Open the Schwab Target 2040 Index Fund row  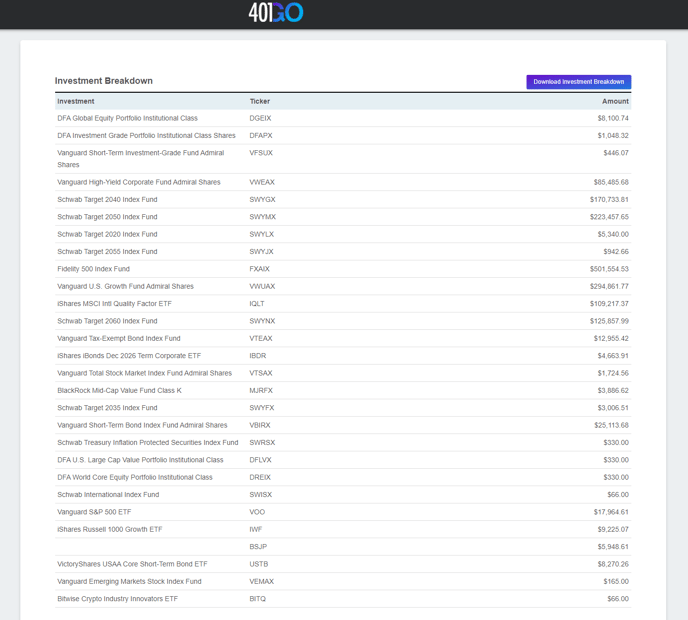tap(107, 200)
